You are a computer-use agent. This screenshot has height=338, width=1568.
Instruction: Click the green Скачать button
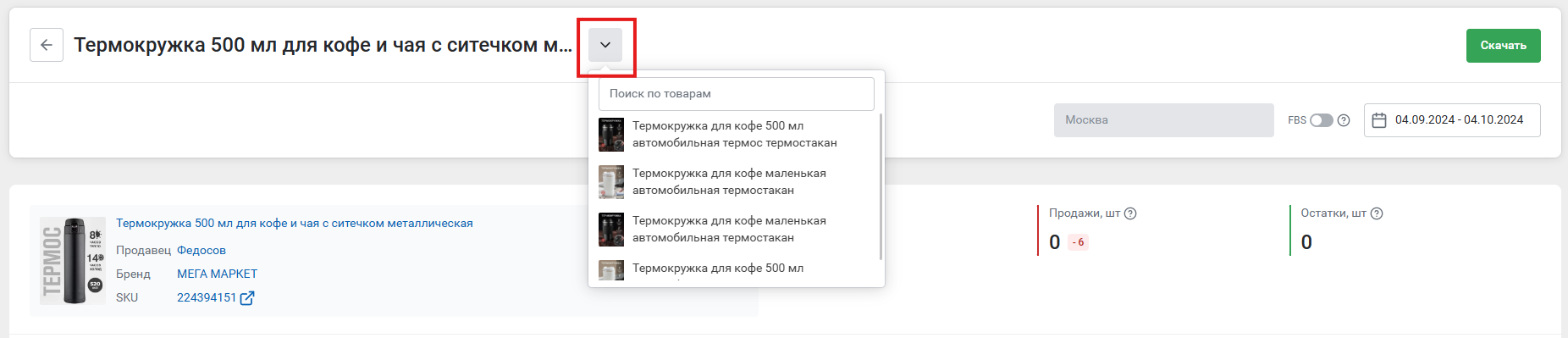[1503, 46]
